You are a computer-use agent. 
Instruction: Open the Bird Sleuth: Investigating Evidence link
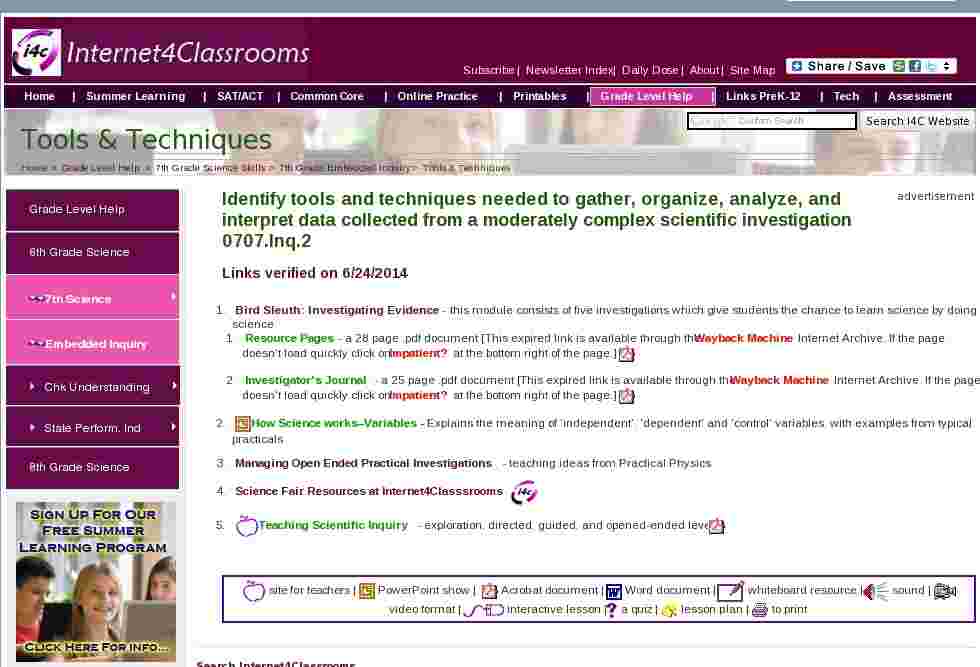(x=337, y=310)
